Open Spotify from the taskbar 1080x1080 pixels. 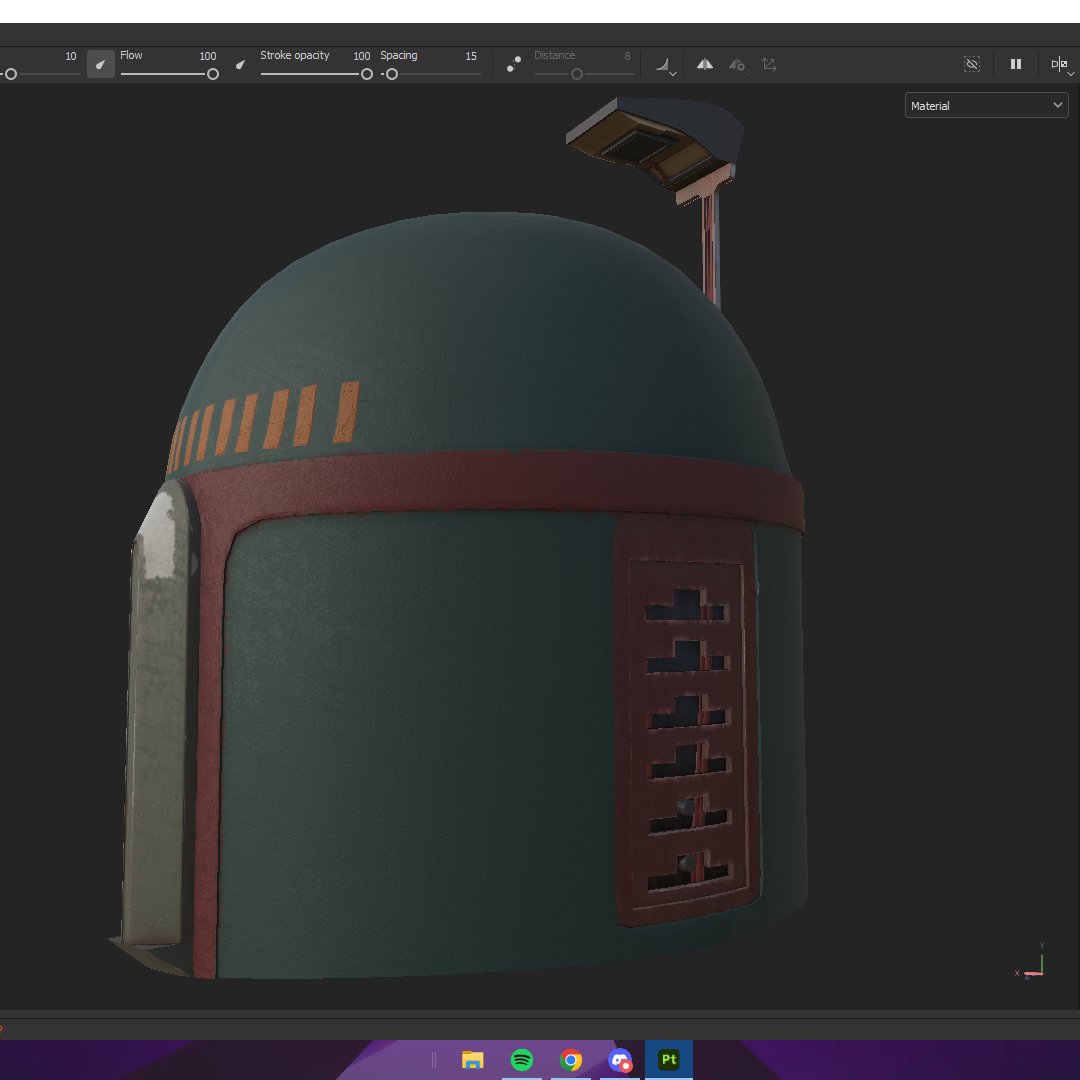point(522,1059)
